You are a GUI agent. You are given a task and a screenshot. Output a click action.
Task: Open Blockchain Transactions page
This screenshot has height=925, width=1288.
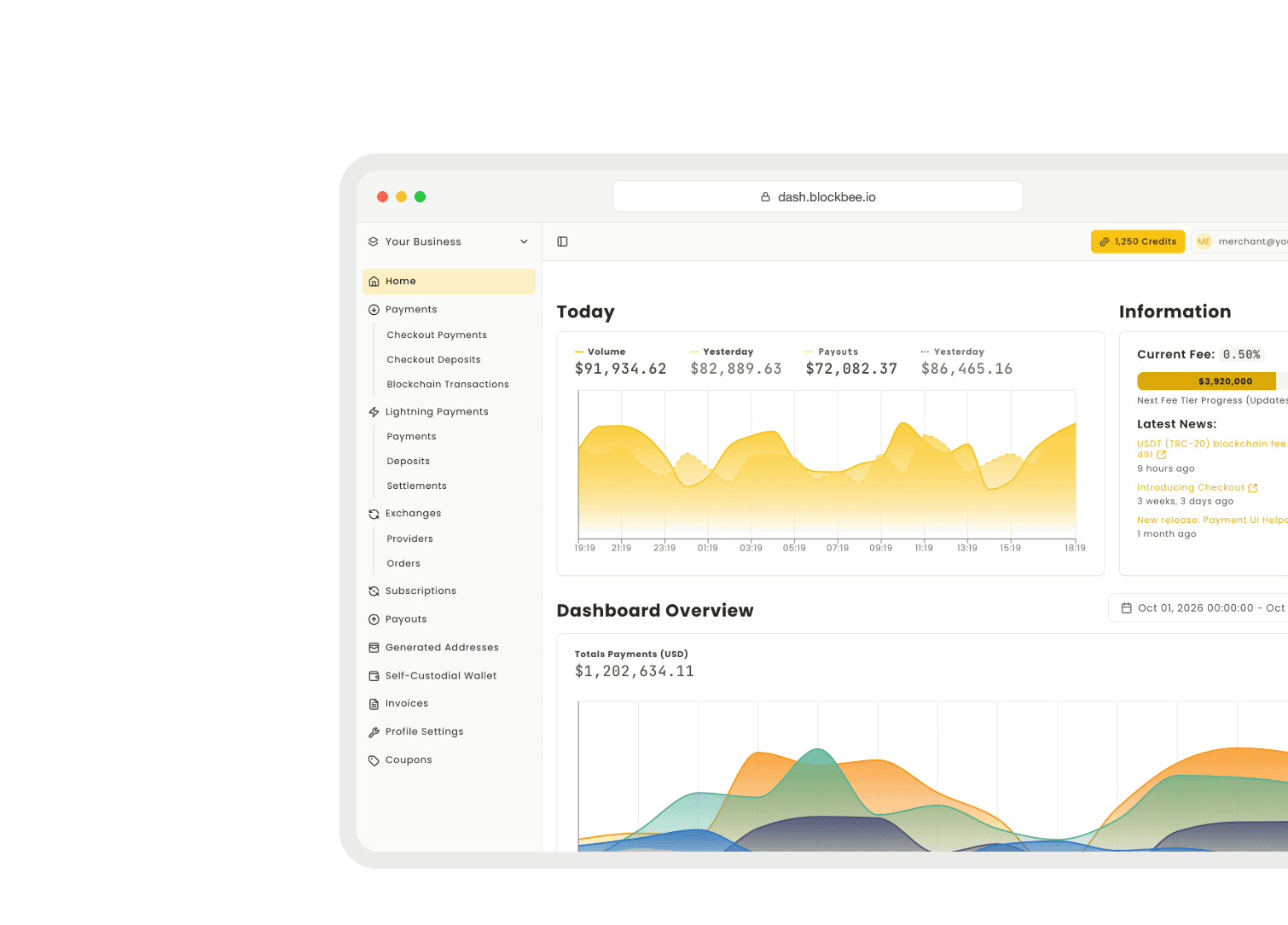pyautogui.click(x=448, y=385)
